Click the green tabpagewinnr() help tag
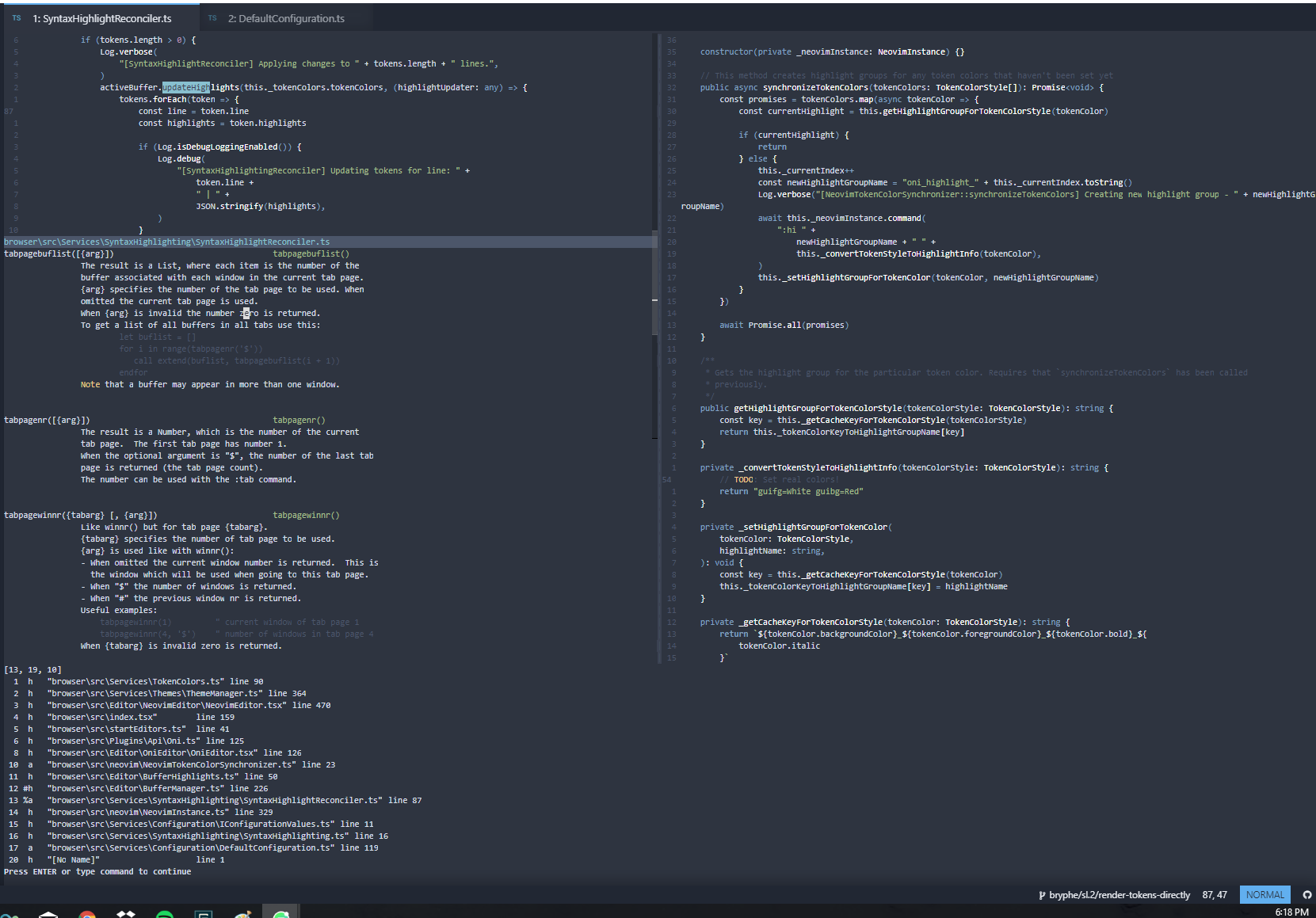This screenshot has width=1316, height=918. [x=307, y=515]
